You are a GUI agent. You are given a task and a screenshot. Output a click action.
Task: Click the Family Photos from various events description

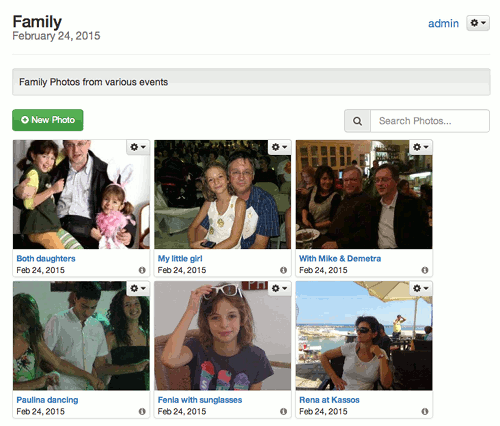[x=93, y=82]
